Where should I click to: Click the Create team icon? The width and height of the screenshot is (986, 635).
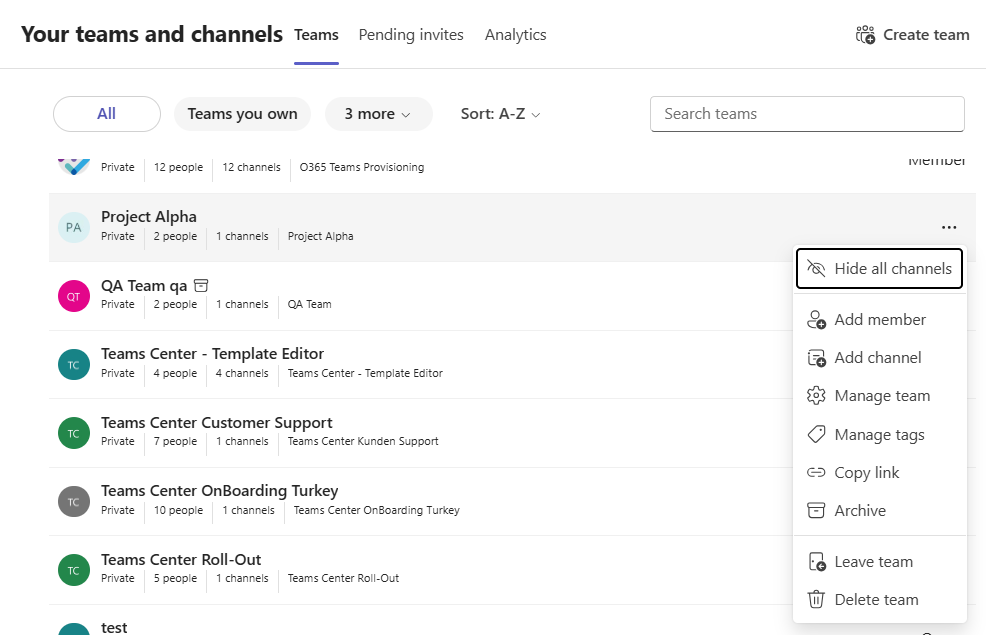point(865,35)
